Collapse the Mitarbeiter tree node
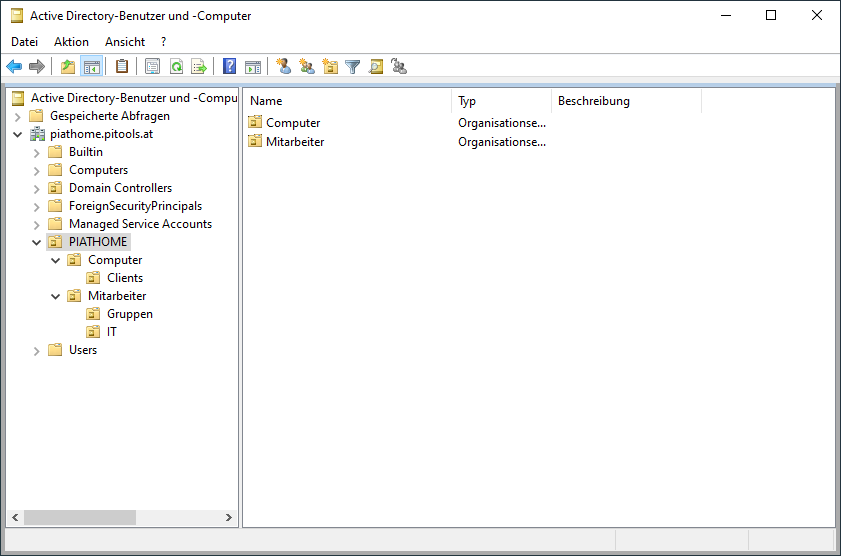The height and width of the screenshot is (556, 841). pos(56,296)
